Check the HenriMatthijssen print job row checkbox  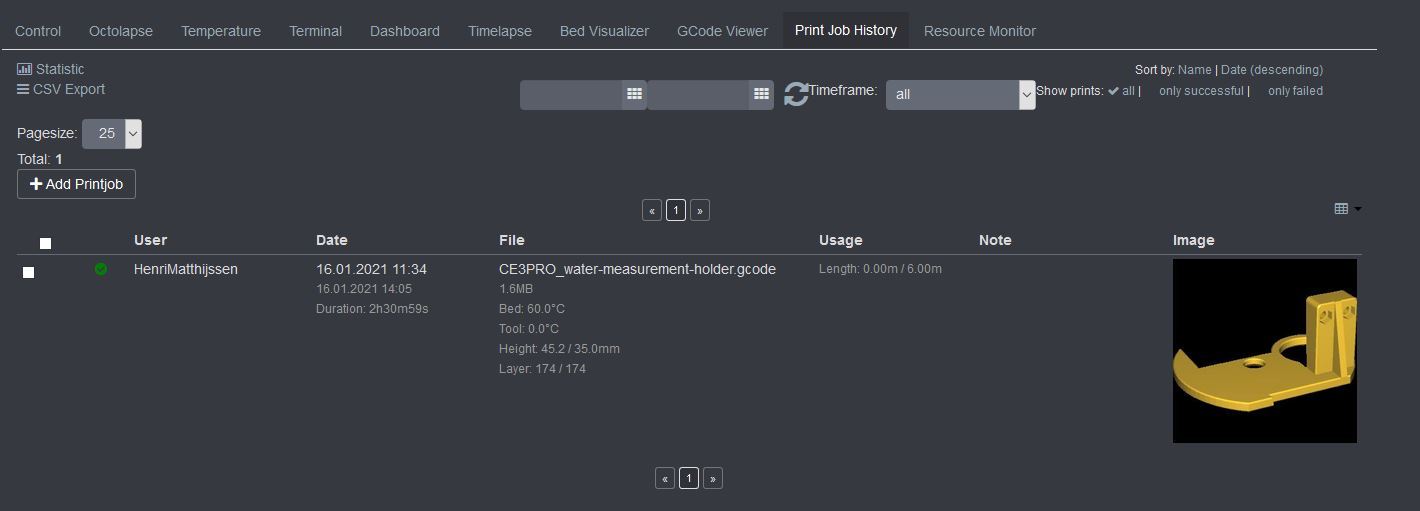(28, 272)
